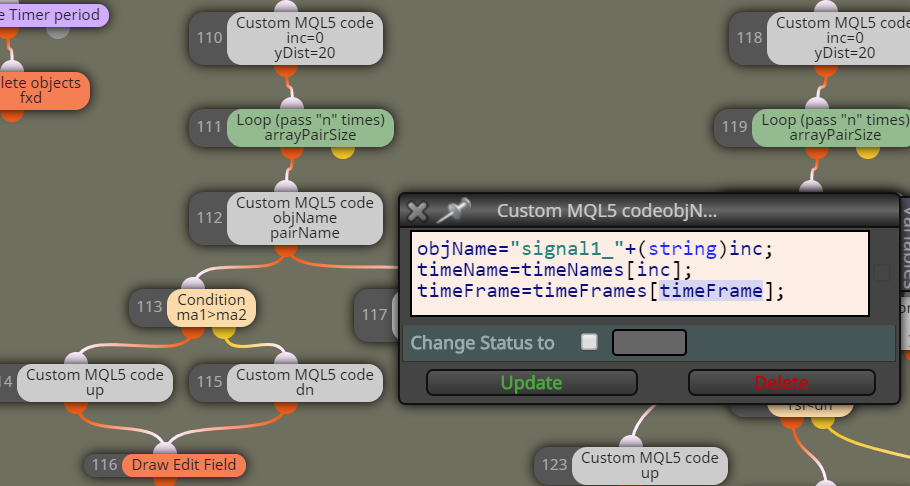This screenshot has height=486, width=910.
Task: Click yellow output connector of Condition 113
Action: 224,332
